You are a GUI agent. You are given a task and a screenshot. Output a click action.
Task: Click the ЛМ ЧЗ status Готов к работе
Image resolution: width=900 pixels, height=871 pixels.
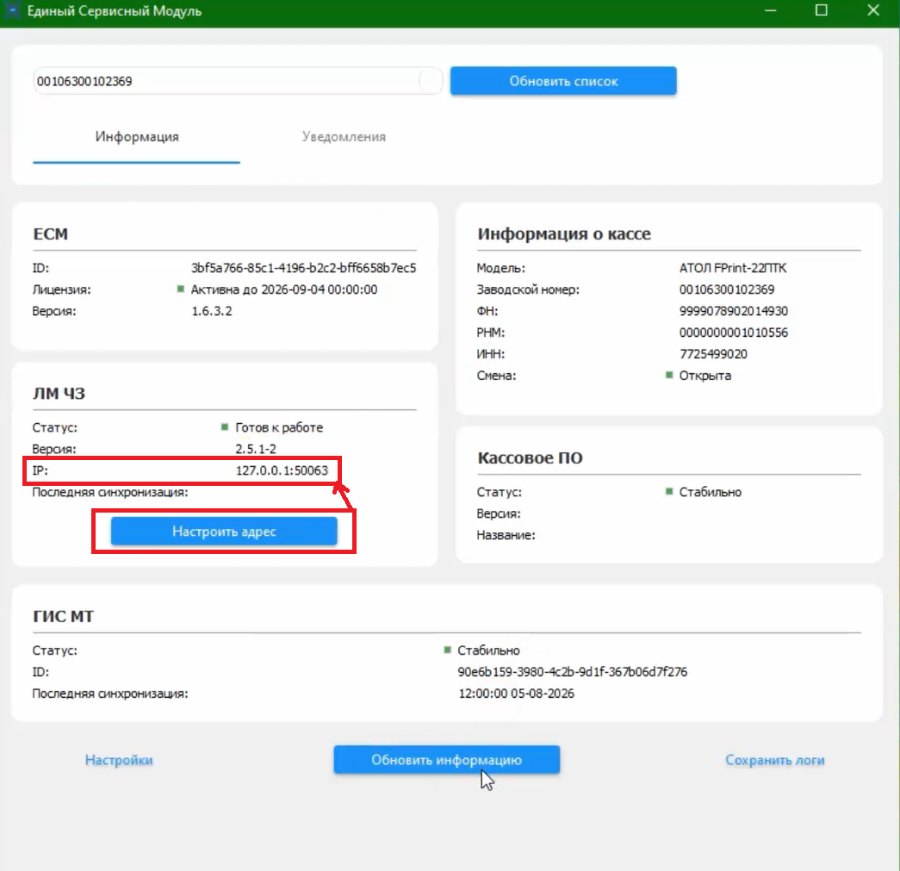point(279,427)
